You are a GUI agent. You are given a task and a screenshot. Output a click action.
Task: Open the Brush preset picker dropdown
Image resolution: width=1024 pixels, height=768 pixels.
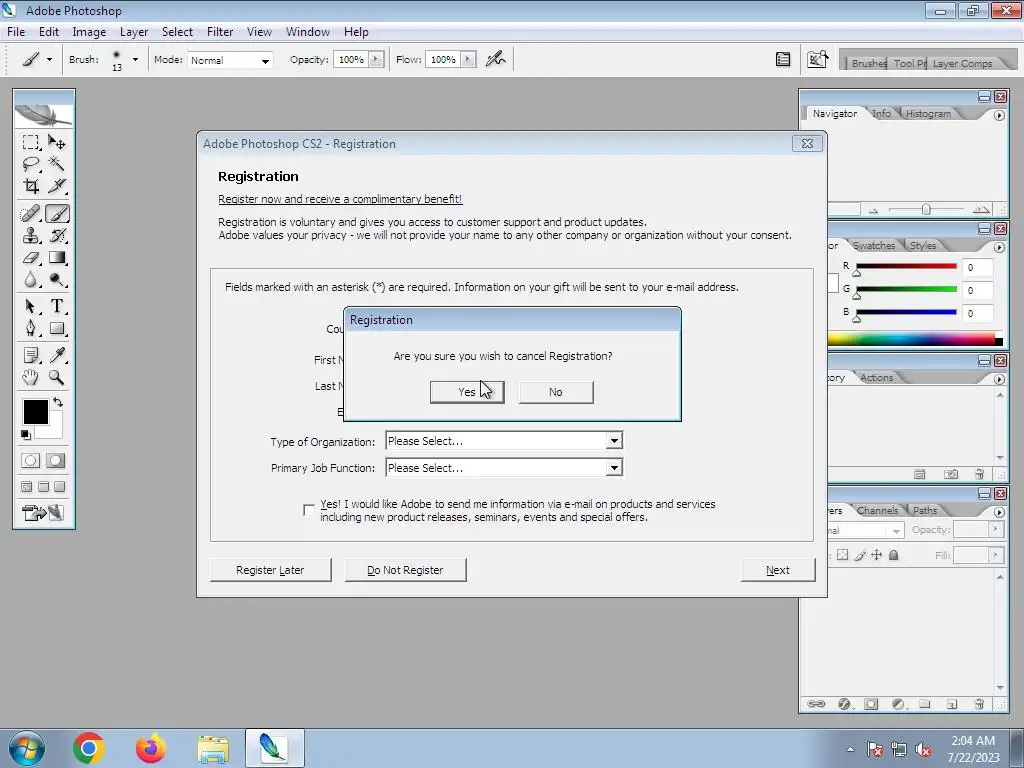pos(135,59)
